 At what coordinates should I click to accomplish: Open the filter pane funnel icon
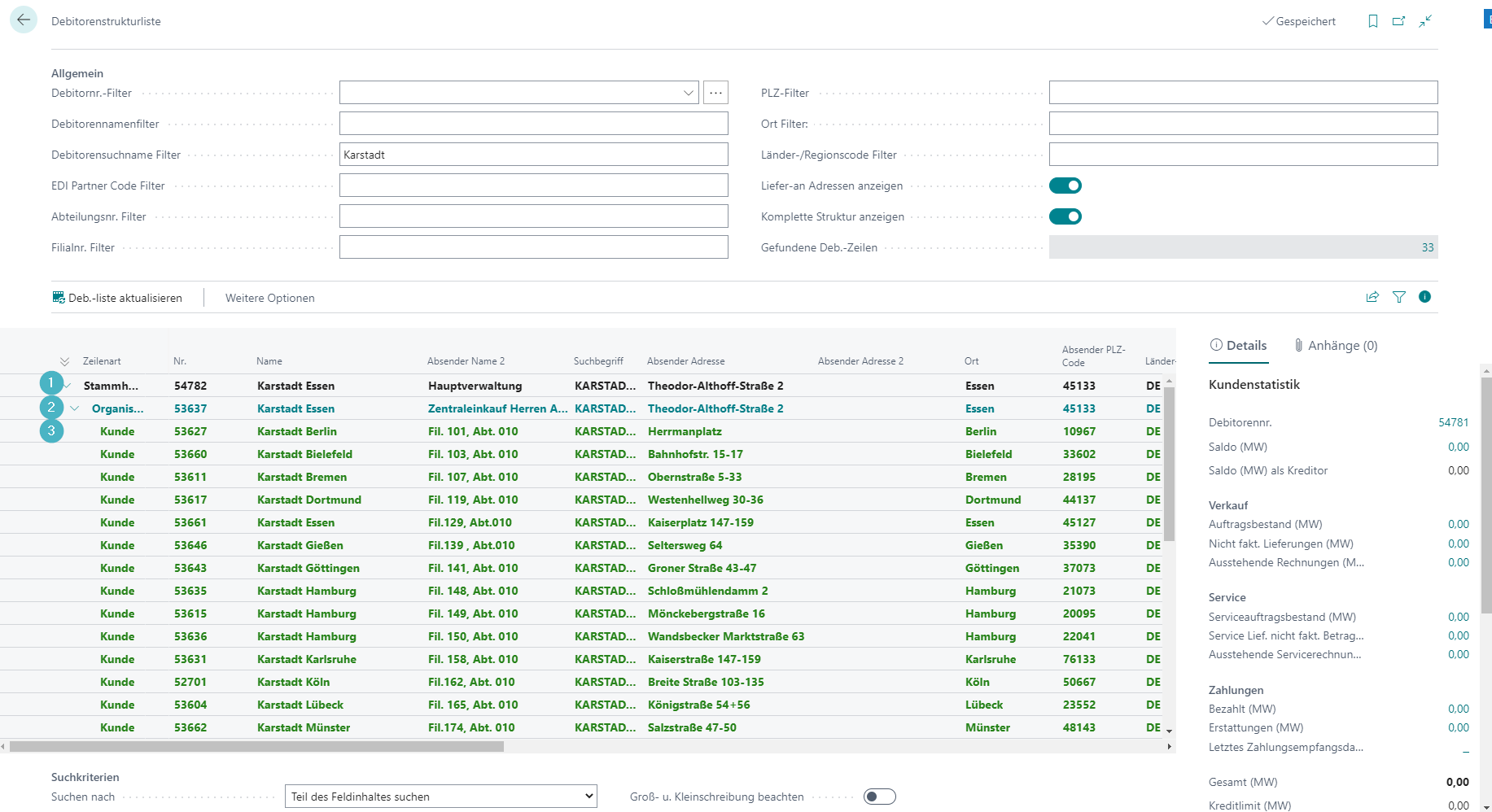point(1398,297)
